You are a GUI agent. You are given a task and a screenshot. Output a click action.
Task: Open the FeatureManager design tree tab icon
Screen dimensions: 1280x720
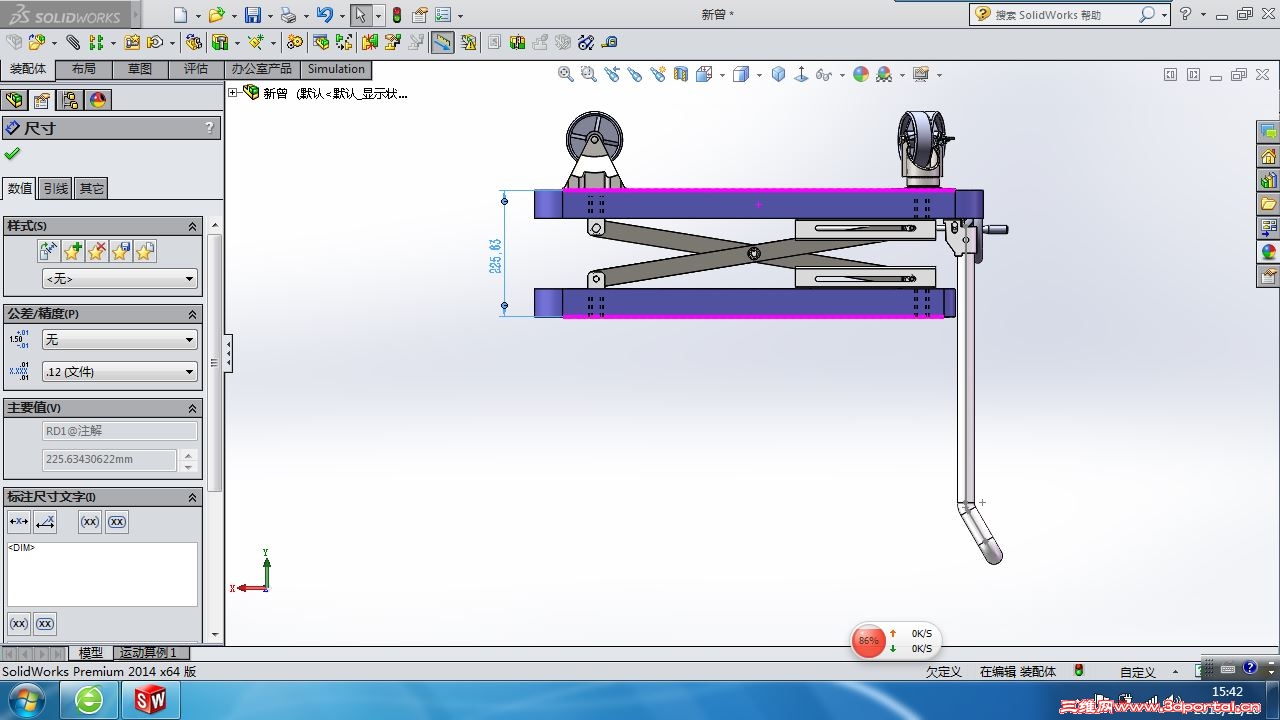click(14, 100)
